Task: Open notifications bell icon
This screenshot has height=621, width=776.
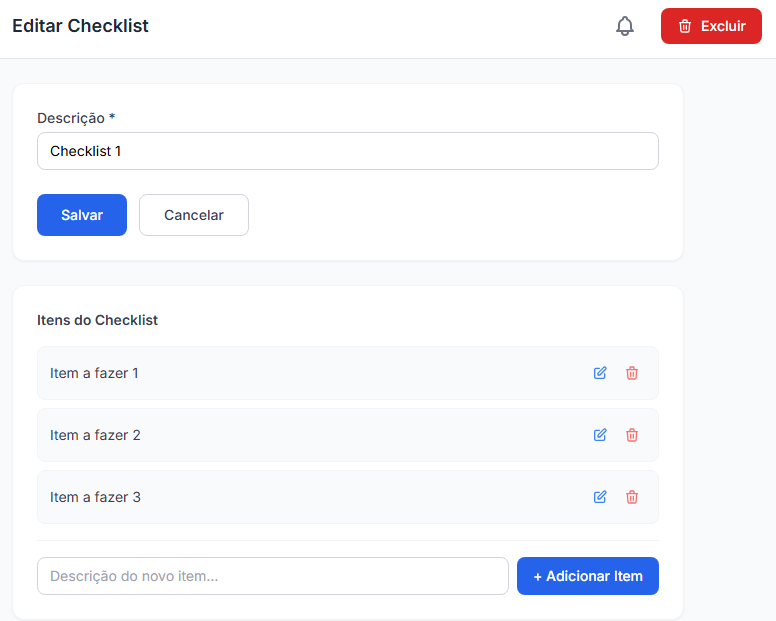Action: (625, 26)
